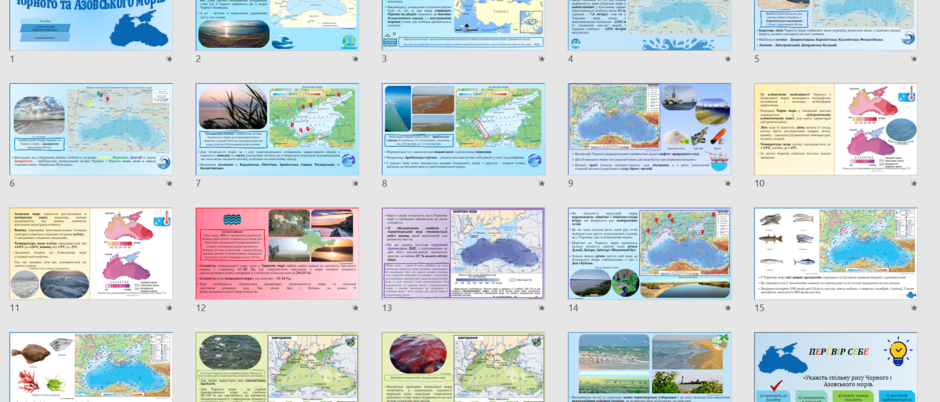The height and width of the screenshot is (402, 940).
Task: Click the slide number label '6'
Action: [12, 183]
